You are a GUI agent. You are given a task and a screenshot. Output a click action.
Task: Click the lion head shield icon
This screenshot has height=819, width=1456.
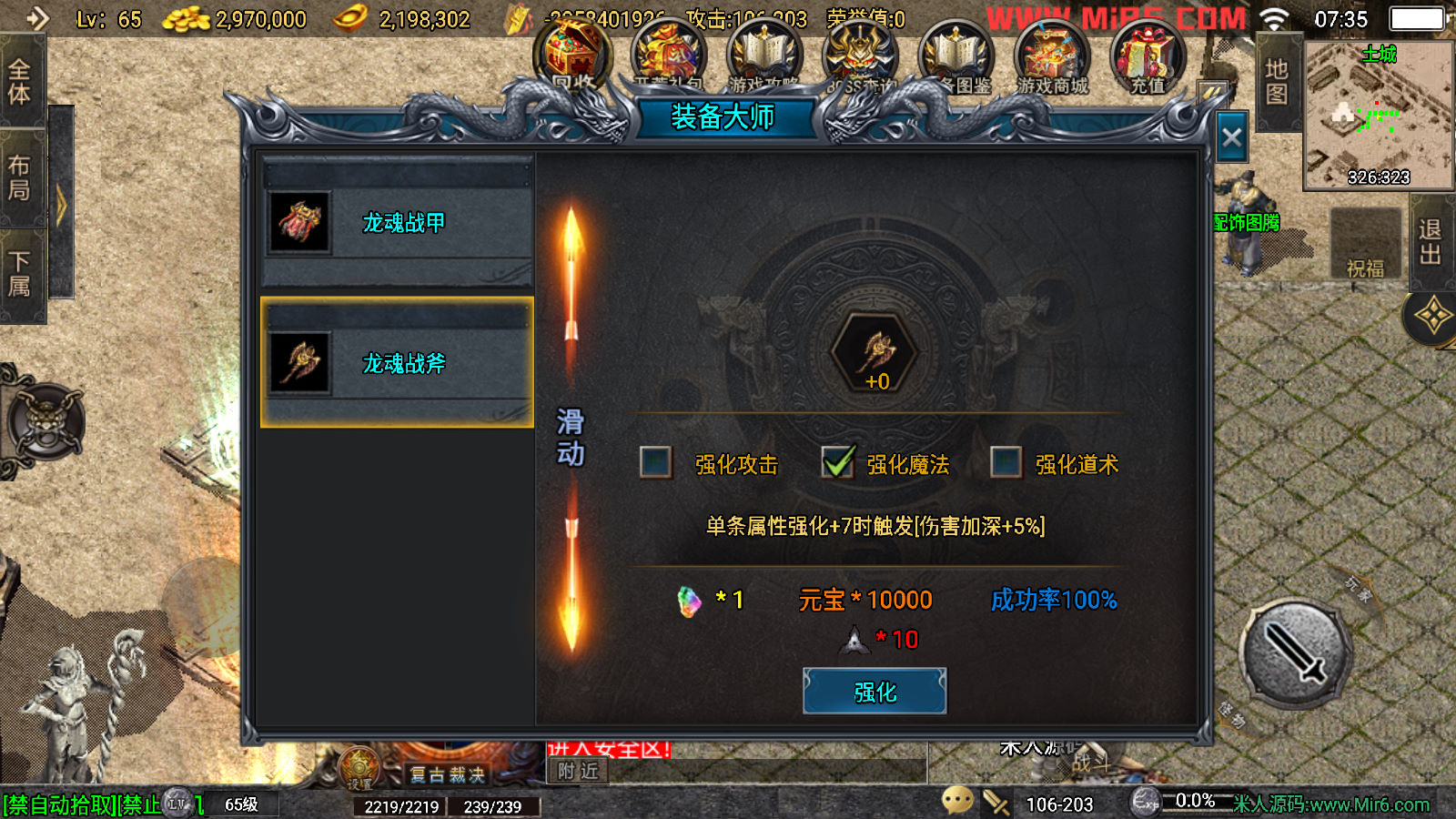click(x=45, y=421)
